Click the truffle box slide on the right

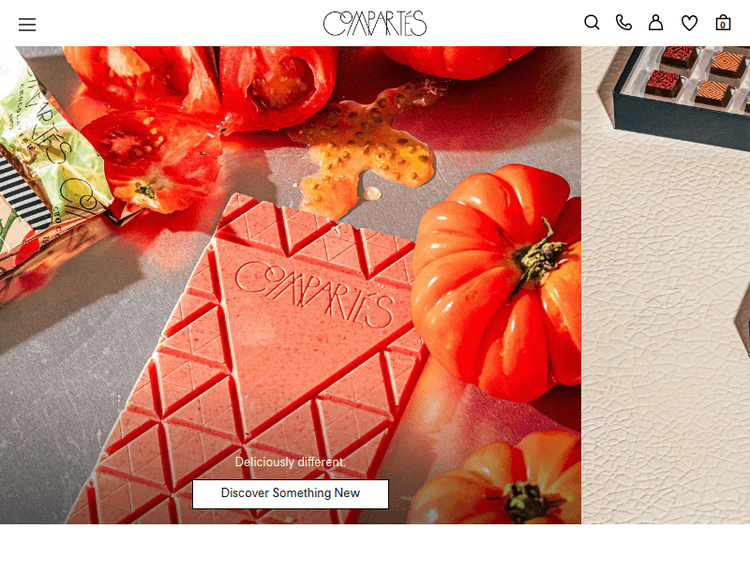[x=665, y=285]
